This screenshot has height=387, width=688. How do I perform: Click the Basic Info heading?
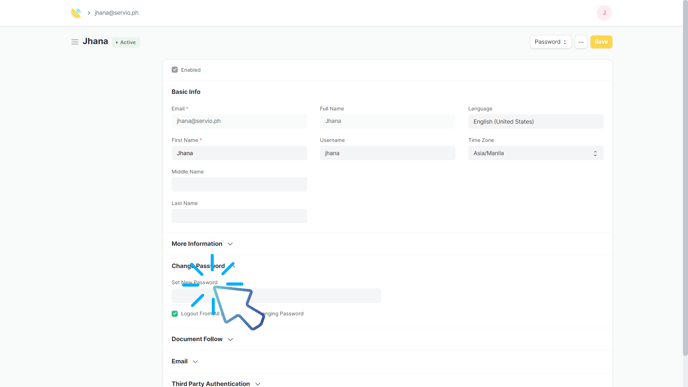pyautogui.click(x=186, y=92)
